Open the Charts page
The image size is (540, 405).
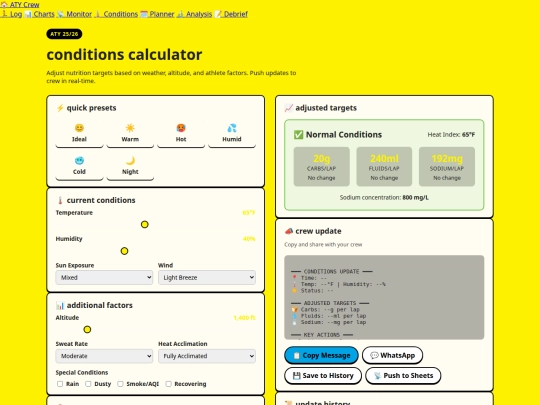click(39, 14)
